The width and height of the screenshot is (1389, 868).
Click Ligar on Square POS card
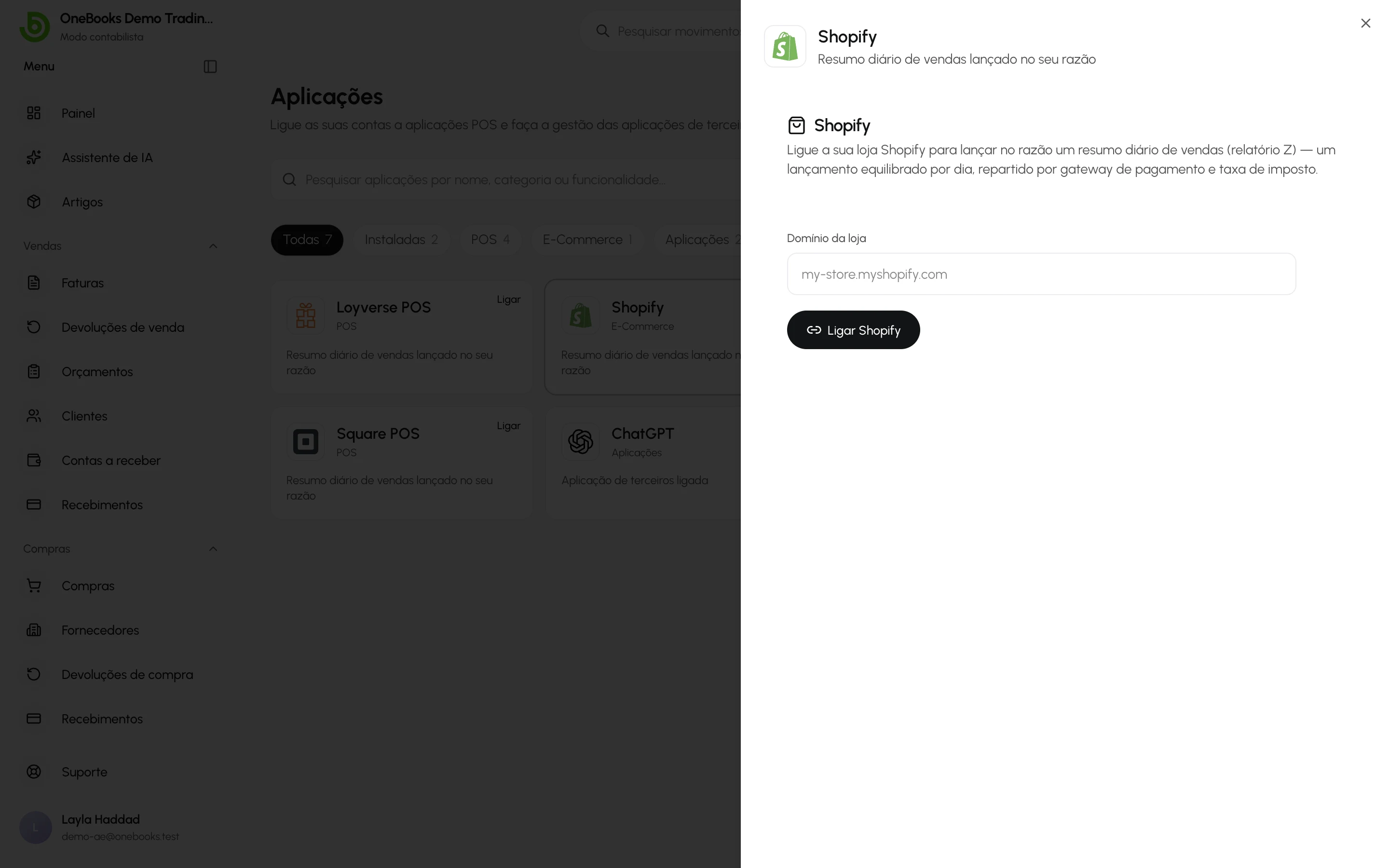click(508, 426)
